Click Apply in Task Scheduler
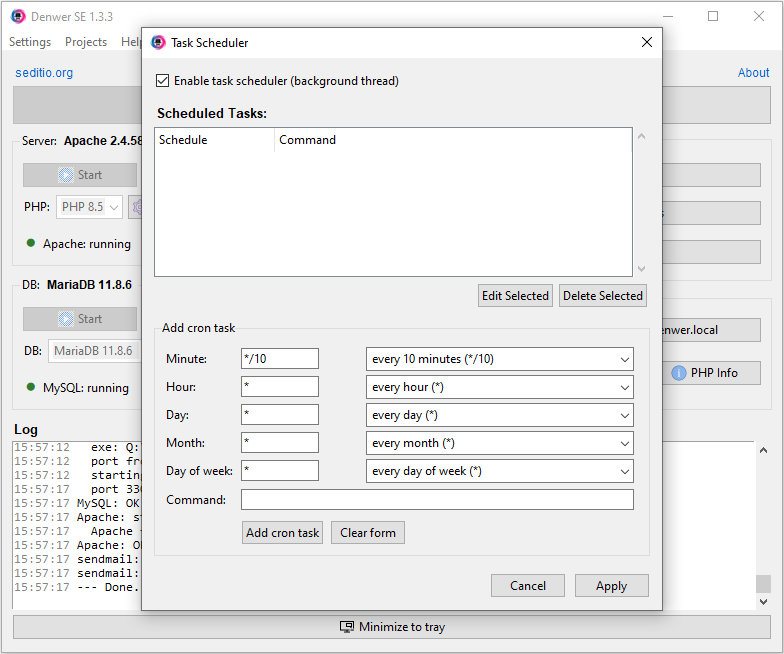This screenshot has width=784, height=654. click(x=612, y=586)
